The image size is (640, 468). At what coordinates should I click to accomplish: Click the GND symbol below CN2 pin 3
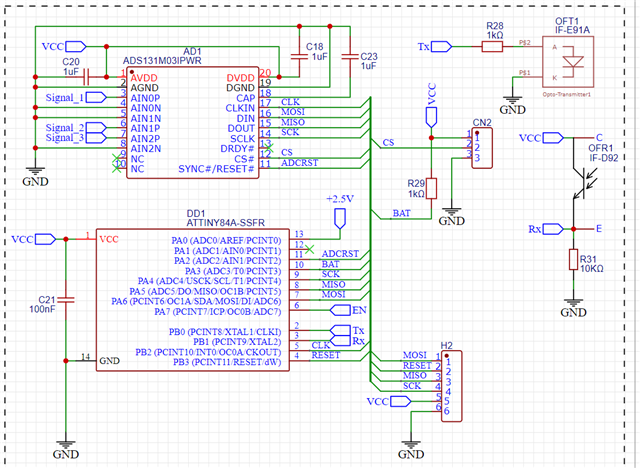451,212
